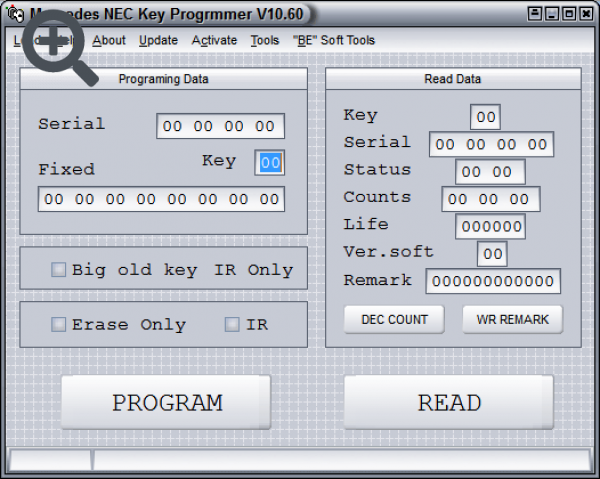Click the Programing Data panel header
The image size is (600, 479).
(x=164, y=79)
